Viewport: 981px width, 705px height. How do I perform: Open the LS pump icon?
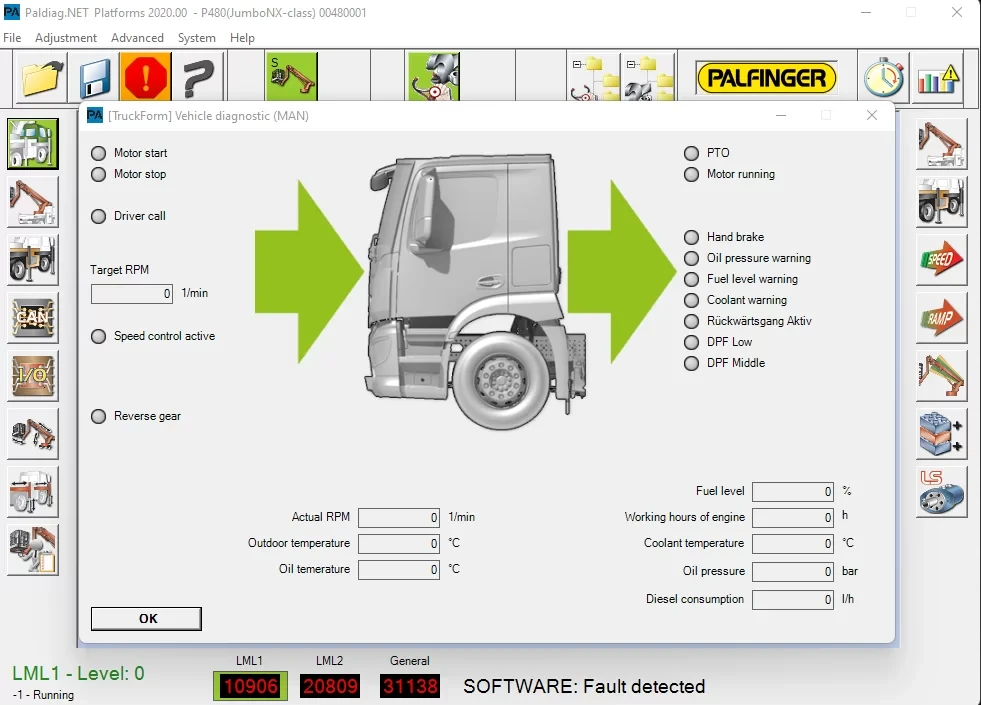[941, 491]
